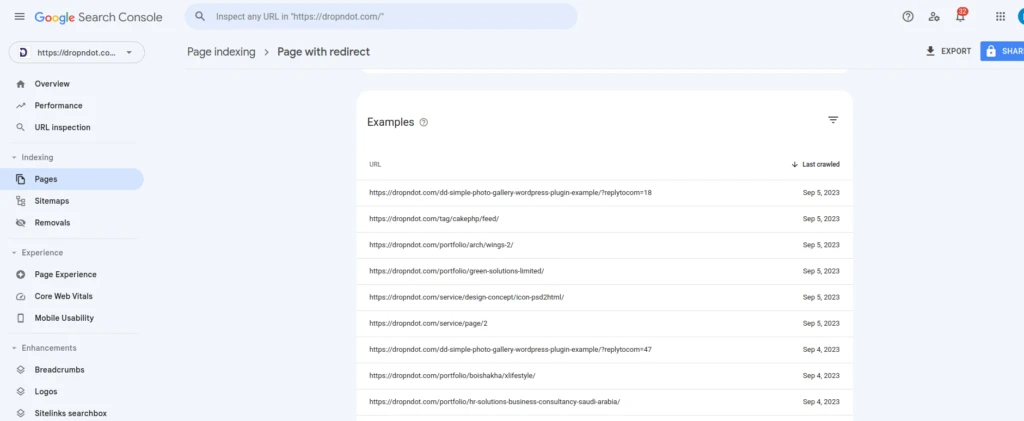Open the hr-solutions-business-consultancy URL row

pos(604,401)
